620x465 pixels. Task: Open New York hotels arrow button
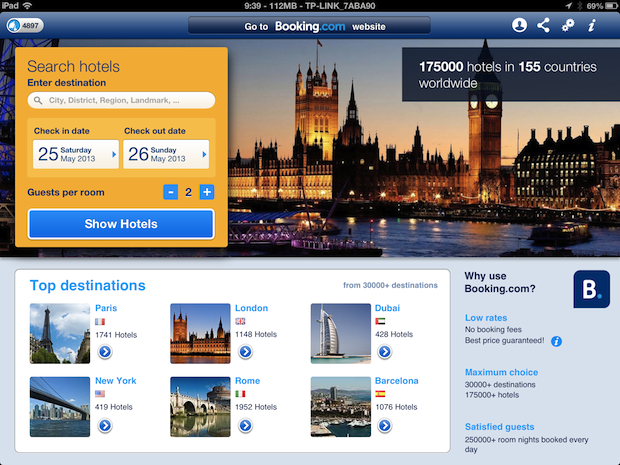point(105,425)
